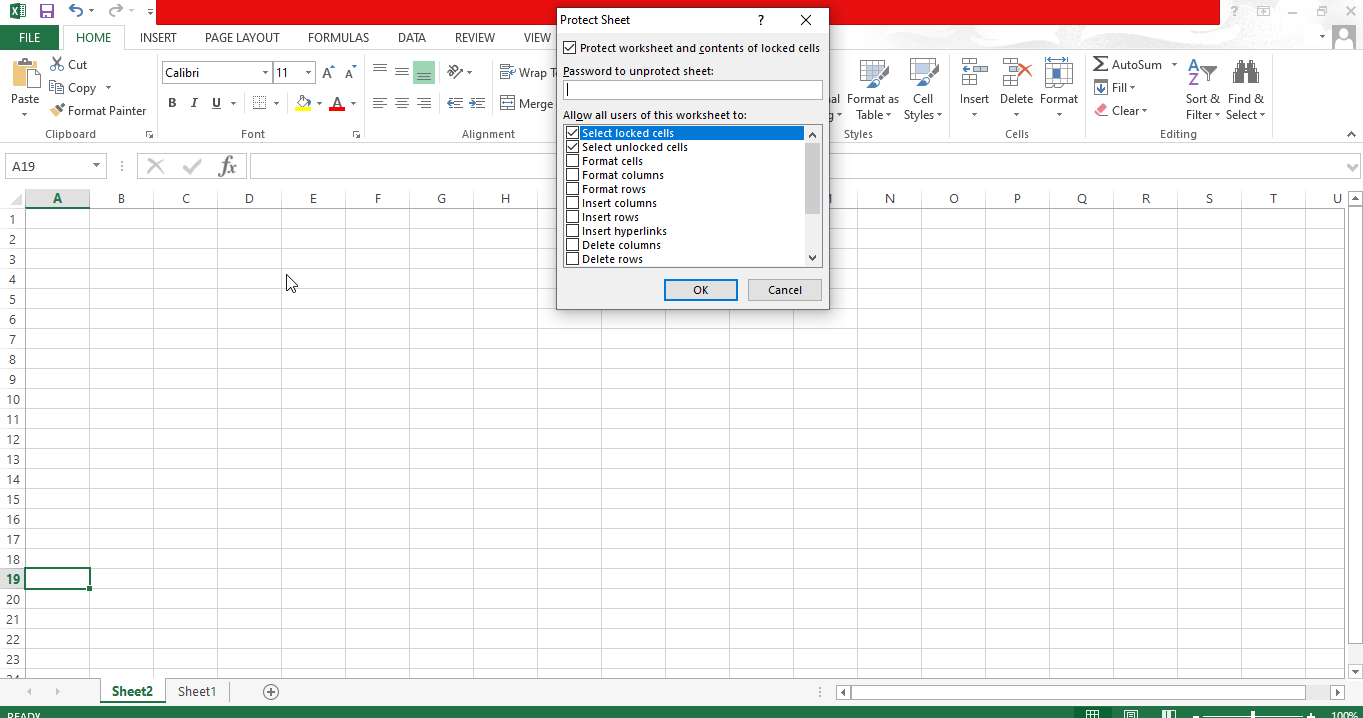1363x718 pixels.
Task: Activate the Format Painter brush
Action: pos(57,111)
